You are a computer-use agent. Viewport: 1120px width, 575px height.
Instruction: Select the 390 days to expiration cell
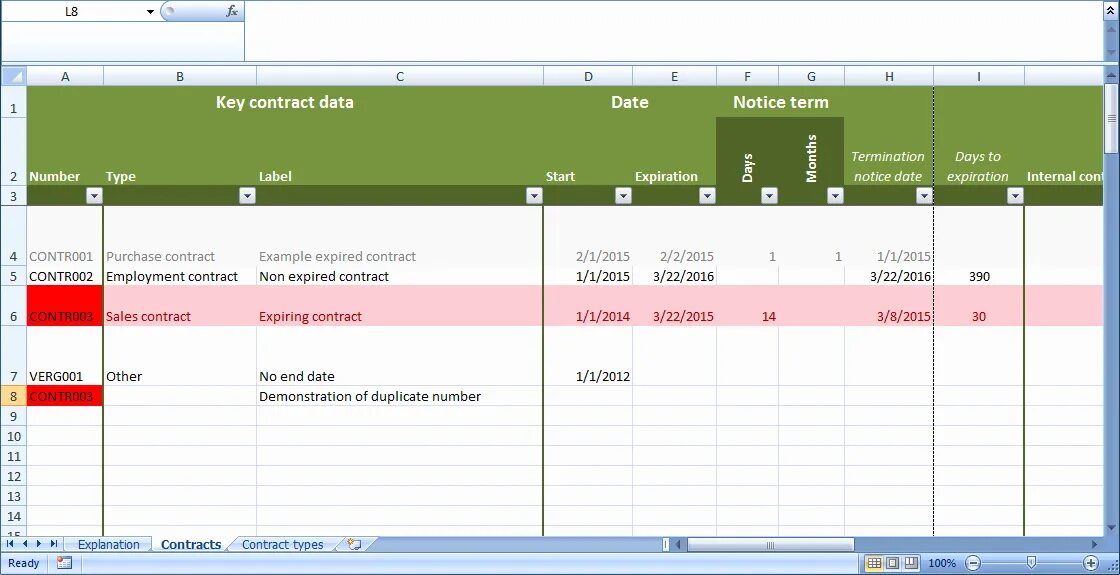click(x=979, y=276)
